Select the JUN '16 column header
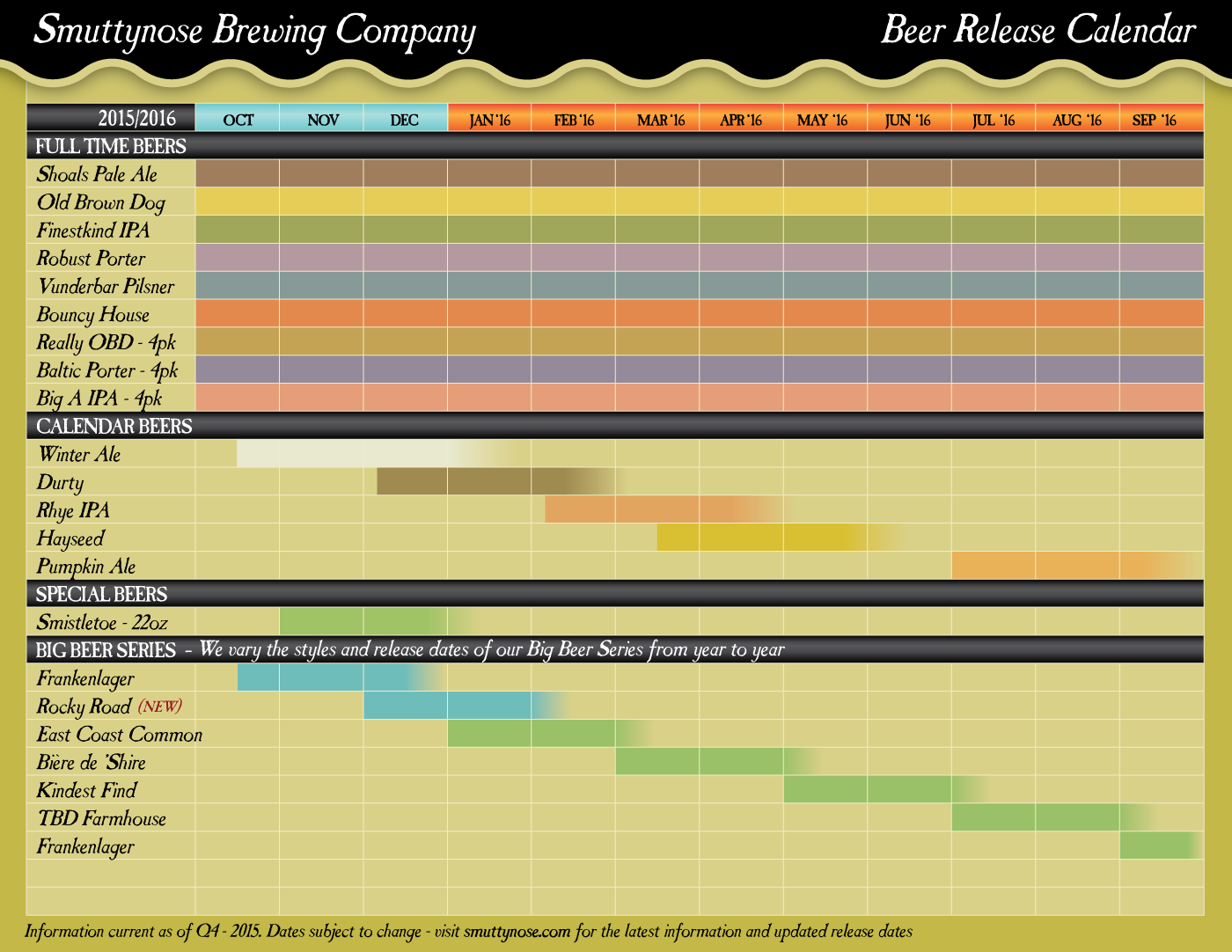This screenshot has width=1232, height=952. (909, 118)
